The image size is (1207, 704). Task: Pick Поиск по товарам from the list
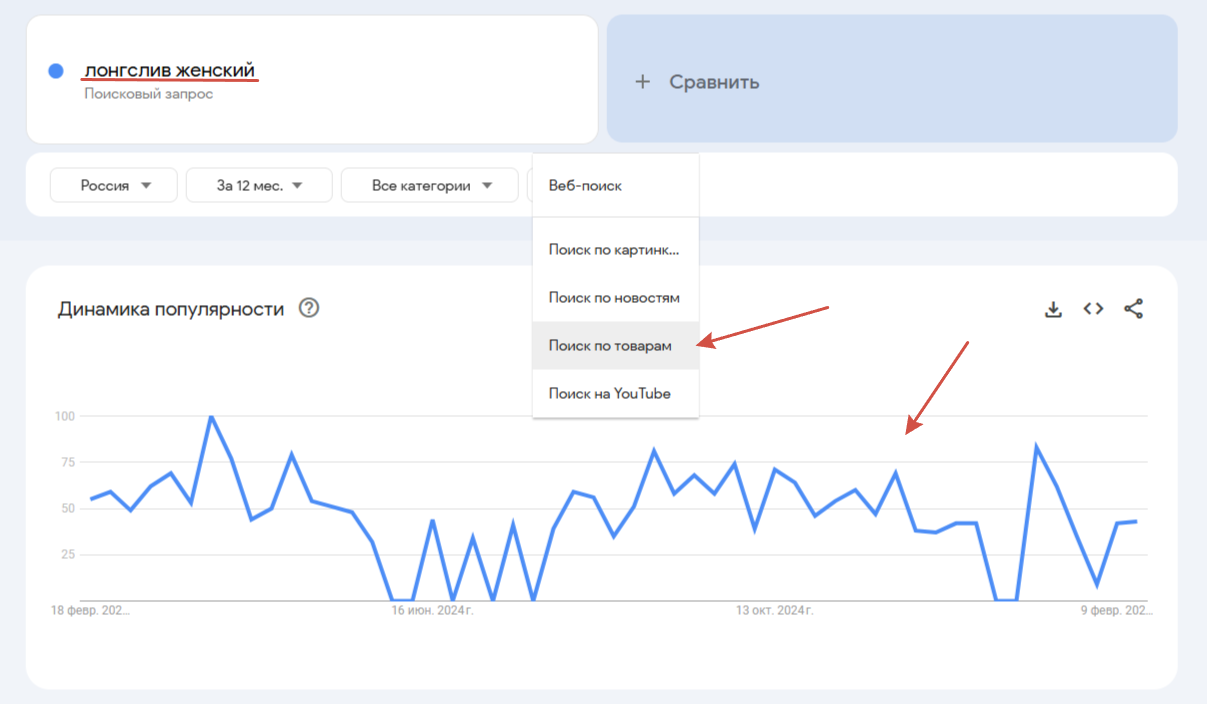click(x=615, y=345)
